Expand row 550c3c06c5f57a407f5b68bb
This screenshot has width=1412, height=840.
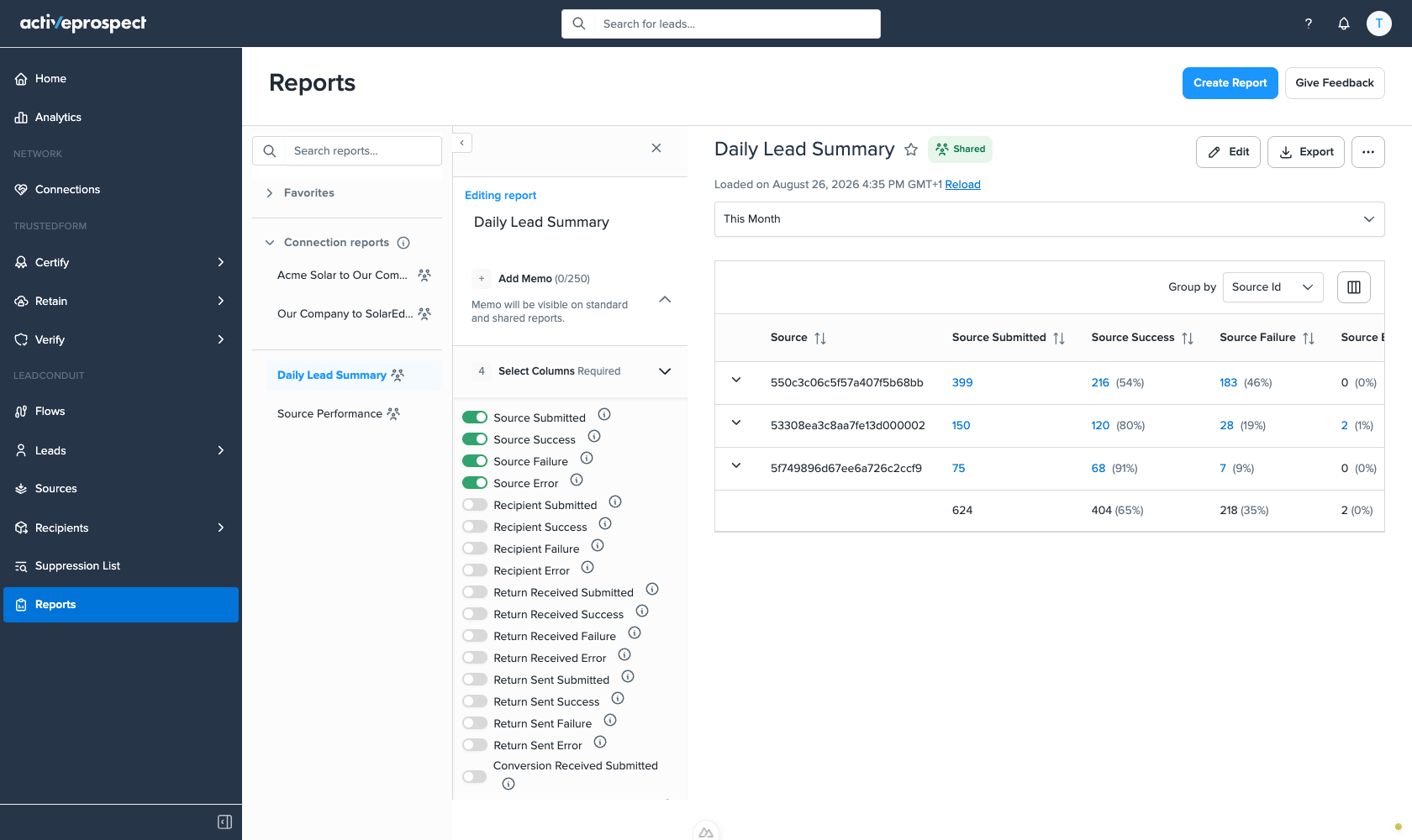[736, 381]
